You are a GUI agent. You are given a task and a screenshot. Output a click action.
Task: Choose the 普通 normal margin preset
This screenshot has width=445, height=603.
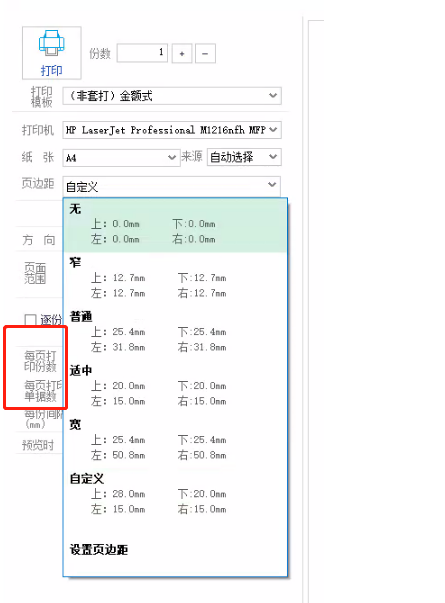point(175,332)
